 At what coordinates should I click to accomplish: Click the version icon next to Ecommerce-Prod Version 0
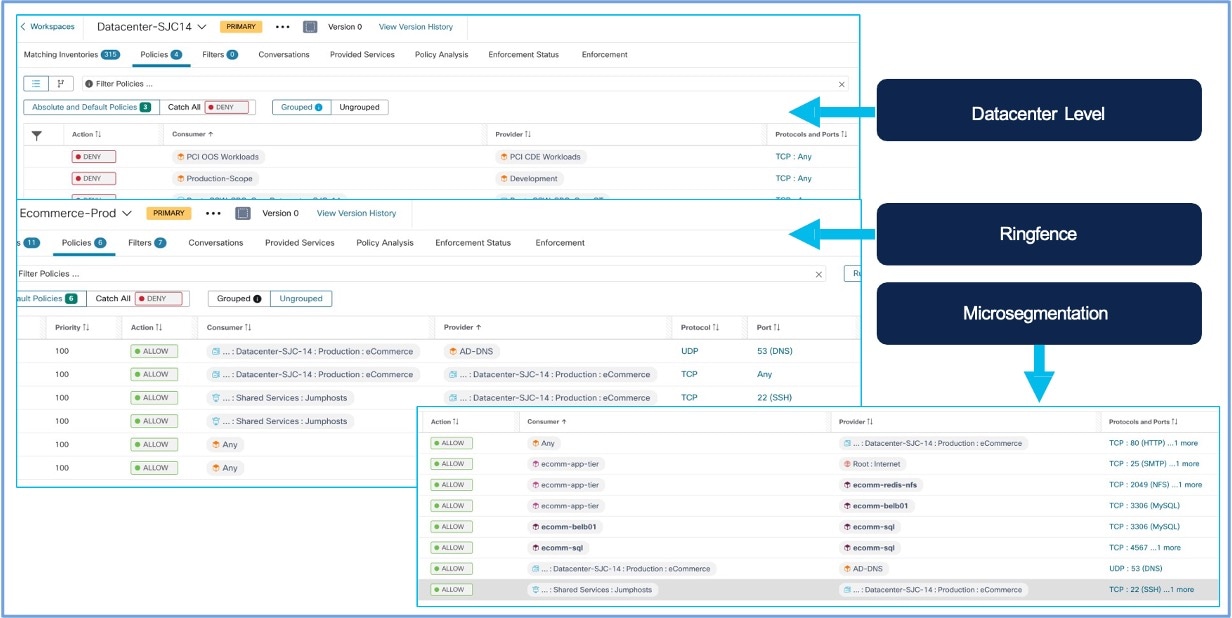click(x=242, y=213)
